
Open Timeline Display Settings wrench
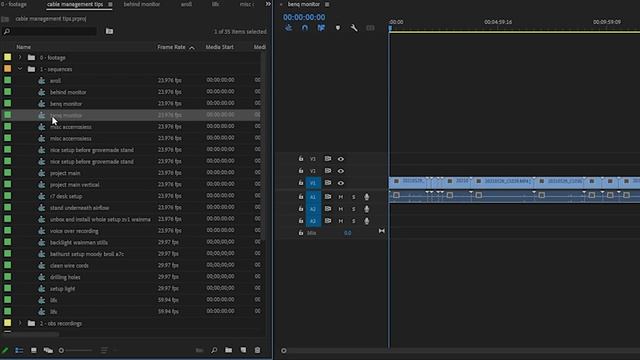pos(354,28)
